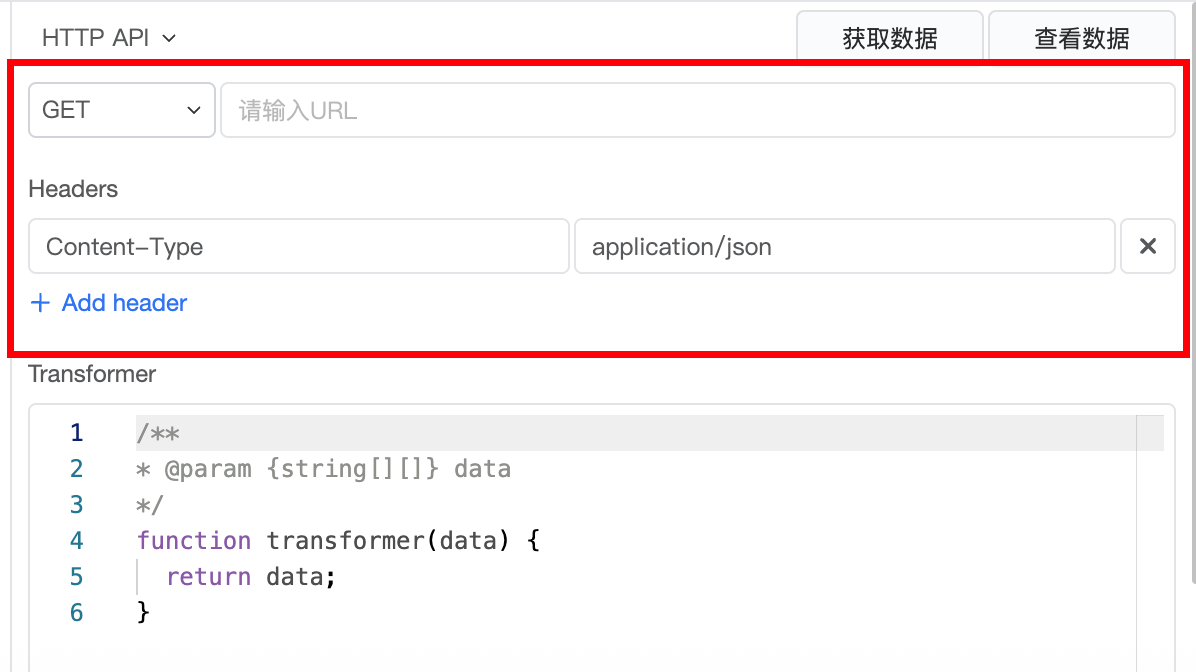Click line number 5 in the code gutter

click(x=77, y=577)
